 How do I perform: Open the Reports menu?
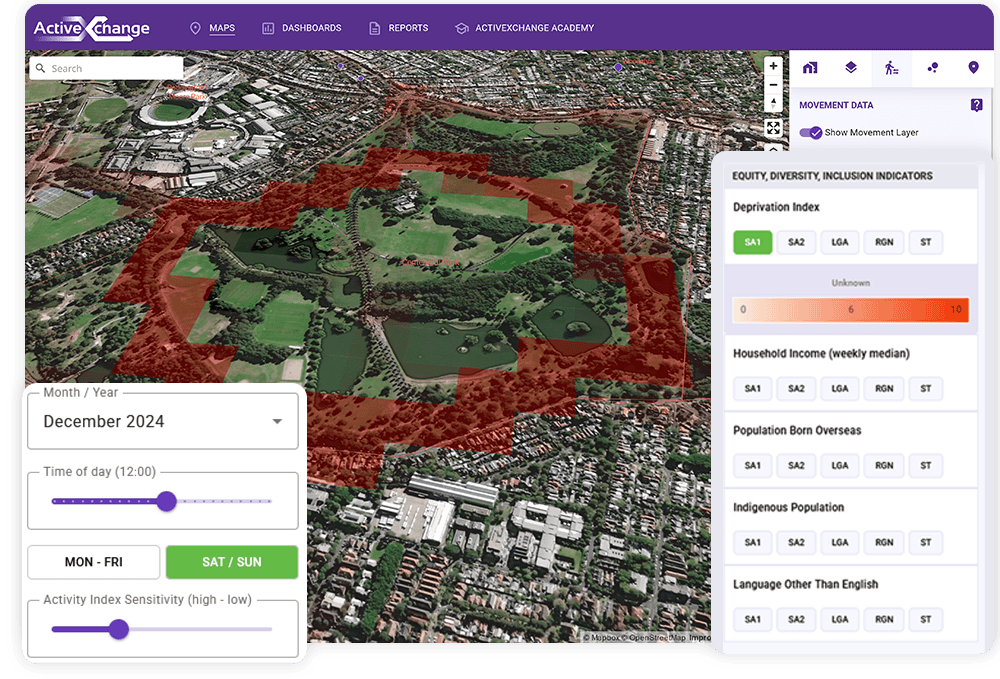click(398, 28)
